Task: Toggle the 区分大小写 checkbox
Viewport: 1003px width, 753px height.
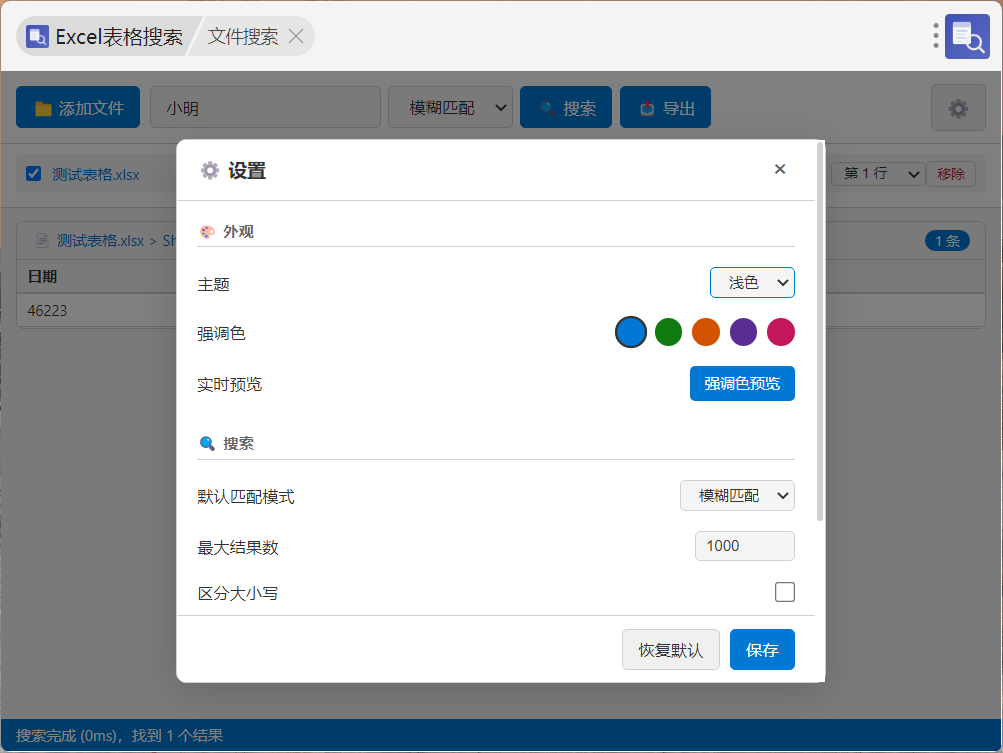Action: coord(784,592)
